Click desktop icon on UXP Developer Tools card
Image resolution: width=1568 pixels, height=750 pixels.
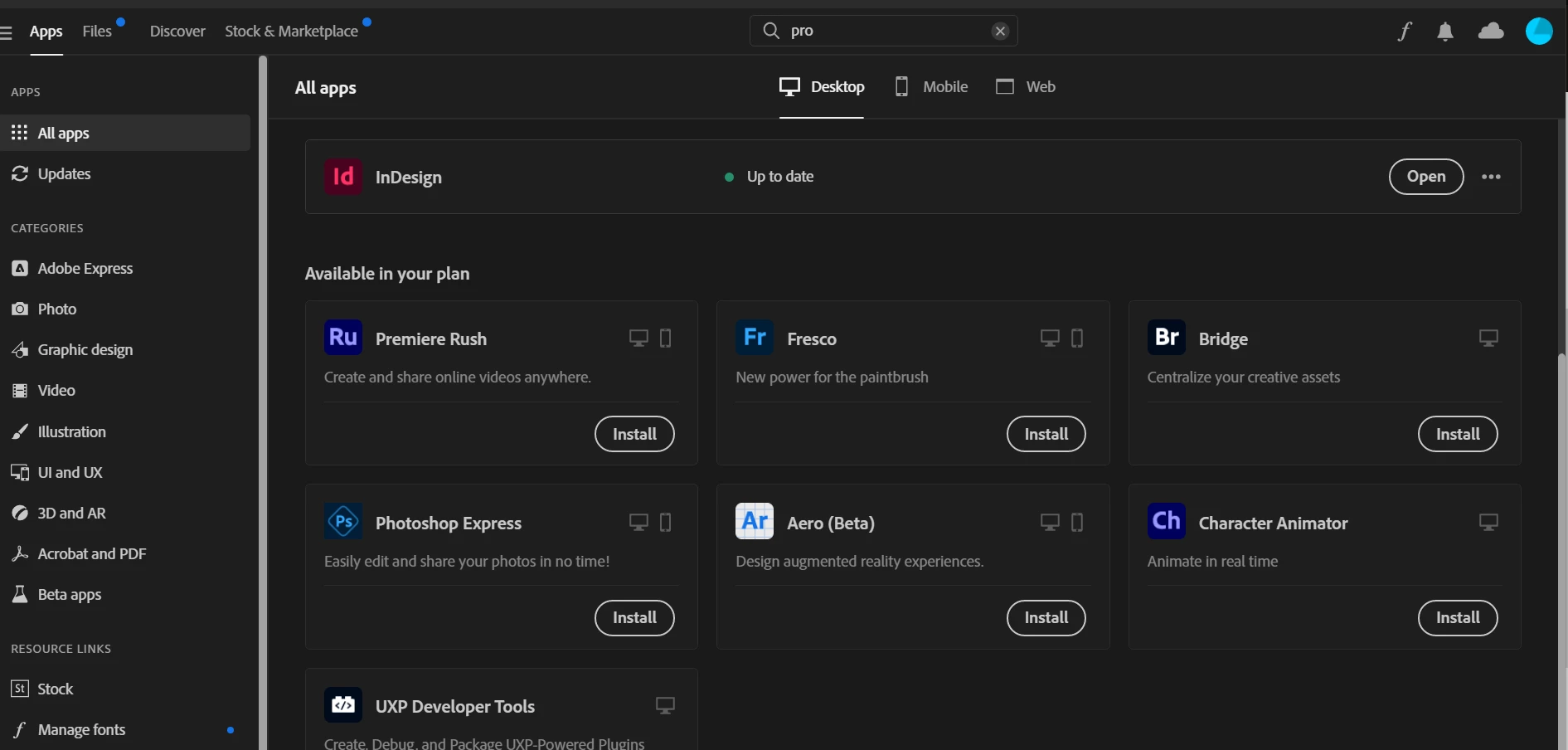tap(665, 705)
